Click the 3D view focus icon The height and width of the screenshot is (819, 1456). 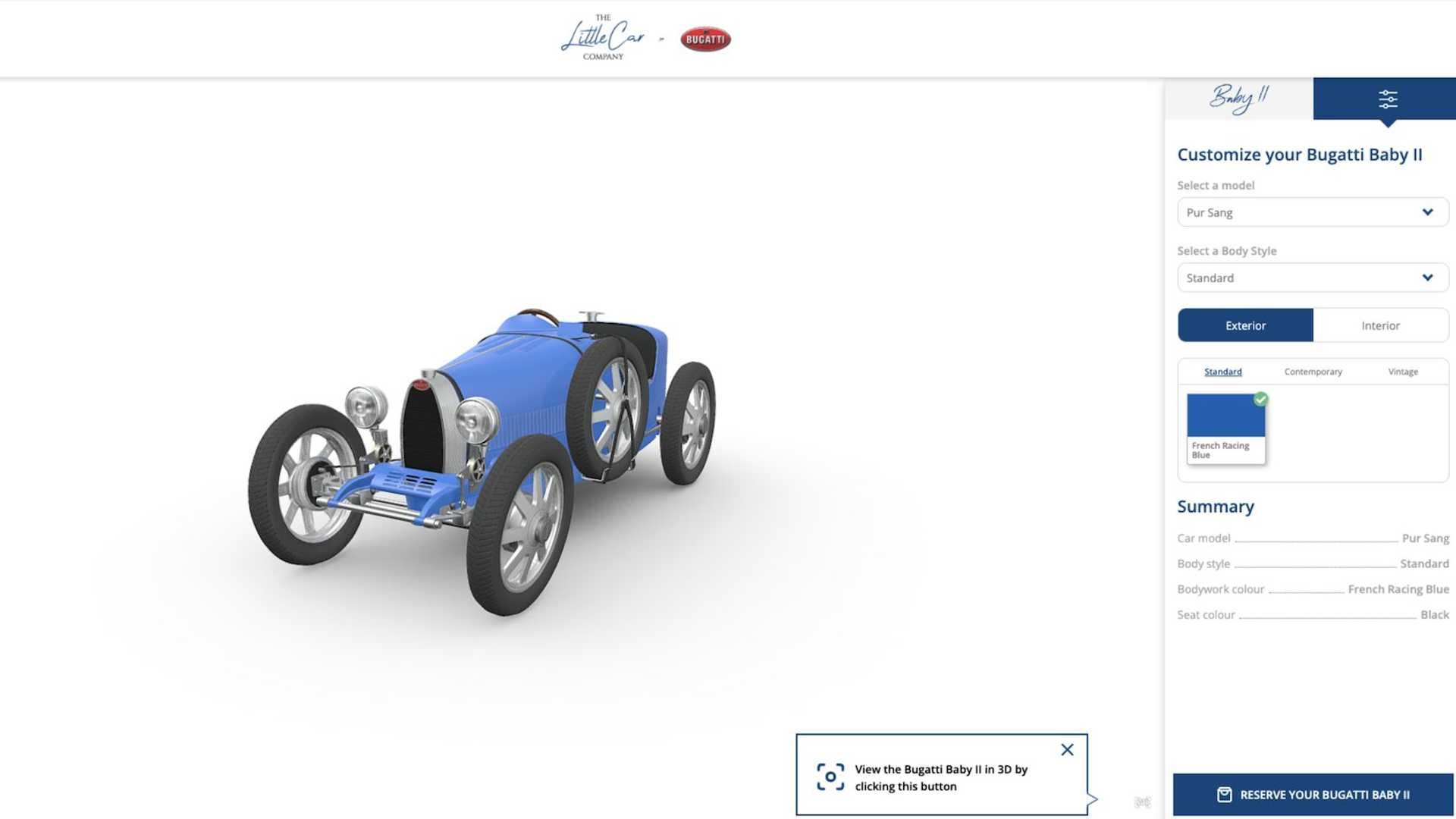tap(830, 777)
